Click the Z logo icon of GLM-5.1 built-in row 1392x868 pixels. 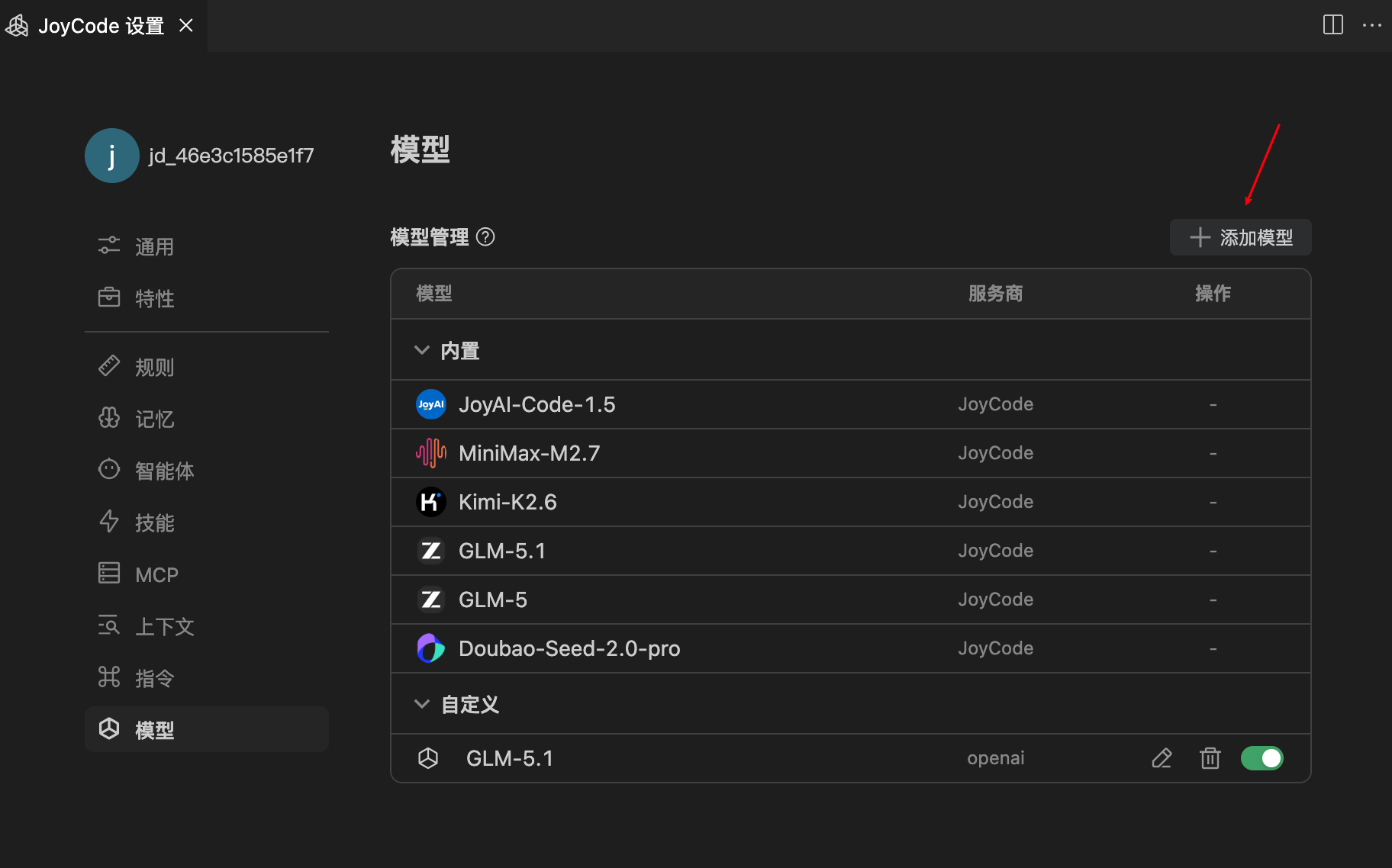coord(430,551)
